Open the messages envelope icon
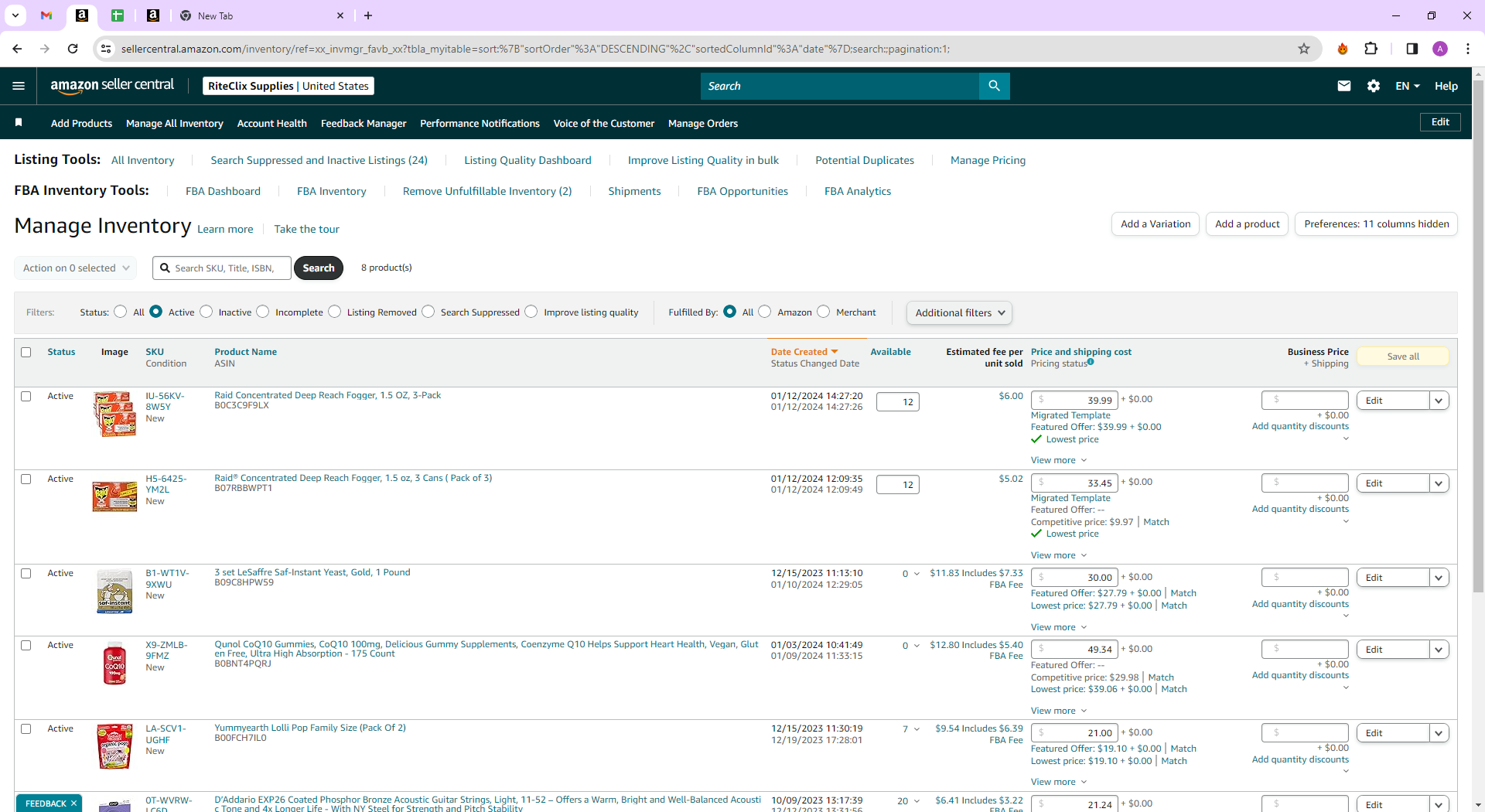Image resolution: width=1485 pixels, height=812 pixels. click(1344, 86)
